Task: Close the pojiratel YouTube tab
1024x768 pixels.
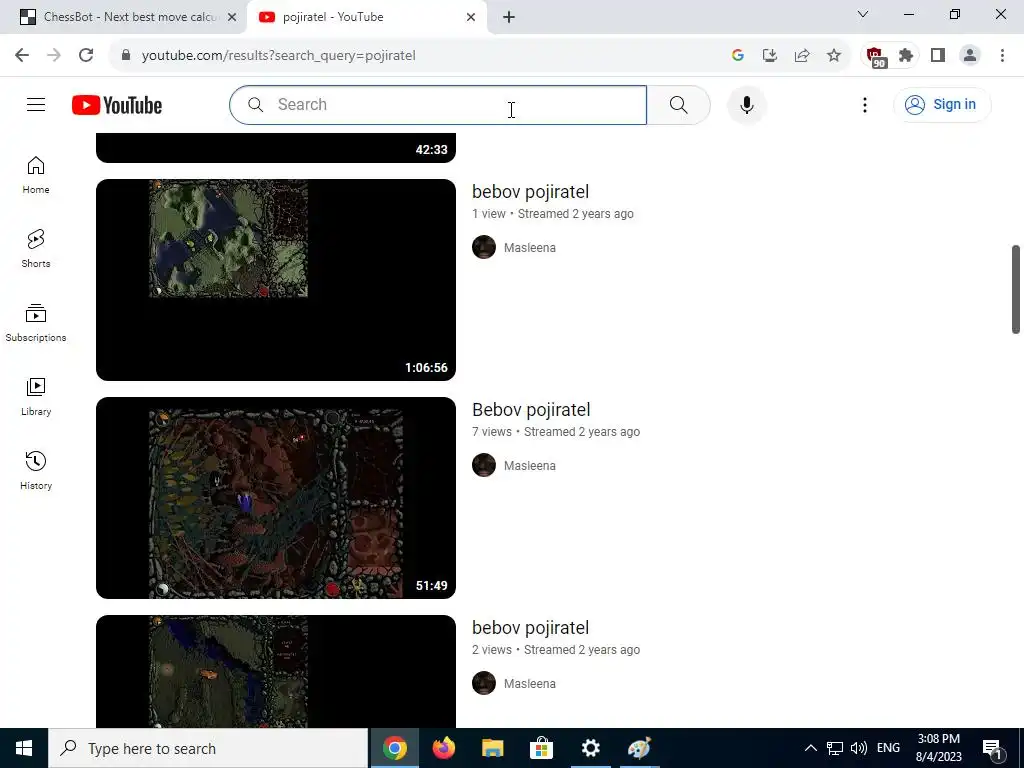Action: click(471, 17)
